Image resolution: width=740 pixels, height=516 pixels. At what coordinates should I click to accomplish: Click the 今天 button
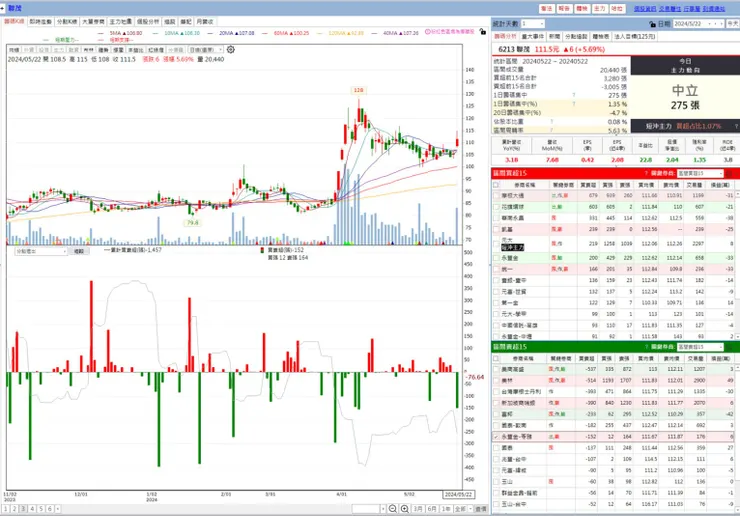pyautogui.click(x=733, y=24)
